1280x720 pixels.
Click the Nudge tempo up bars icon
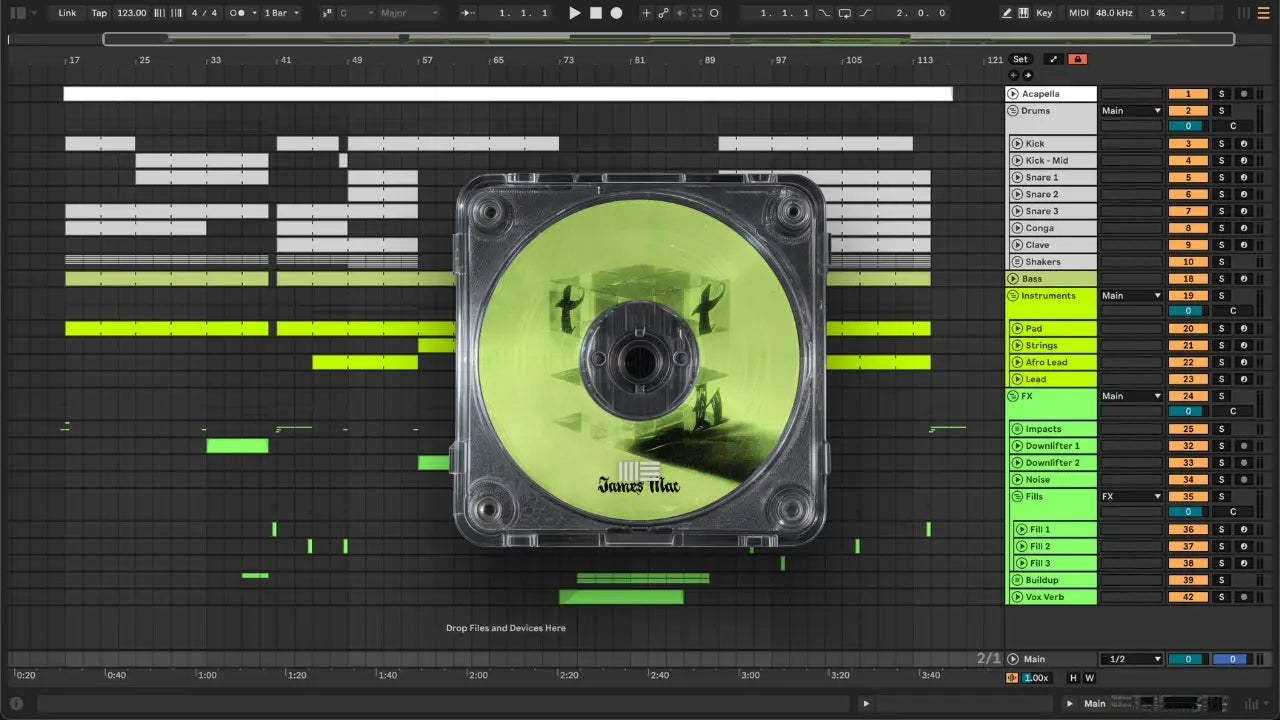178,13
